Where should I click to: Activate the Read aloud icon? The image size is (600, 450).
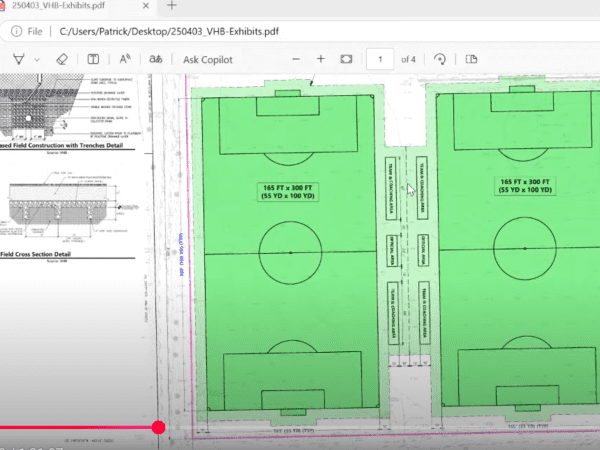(126, 60)
